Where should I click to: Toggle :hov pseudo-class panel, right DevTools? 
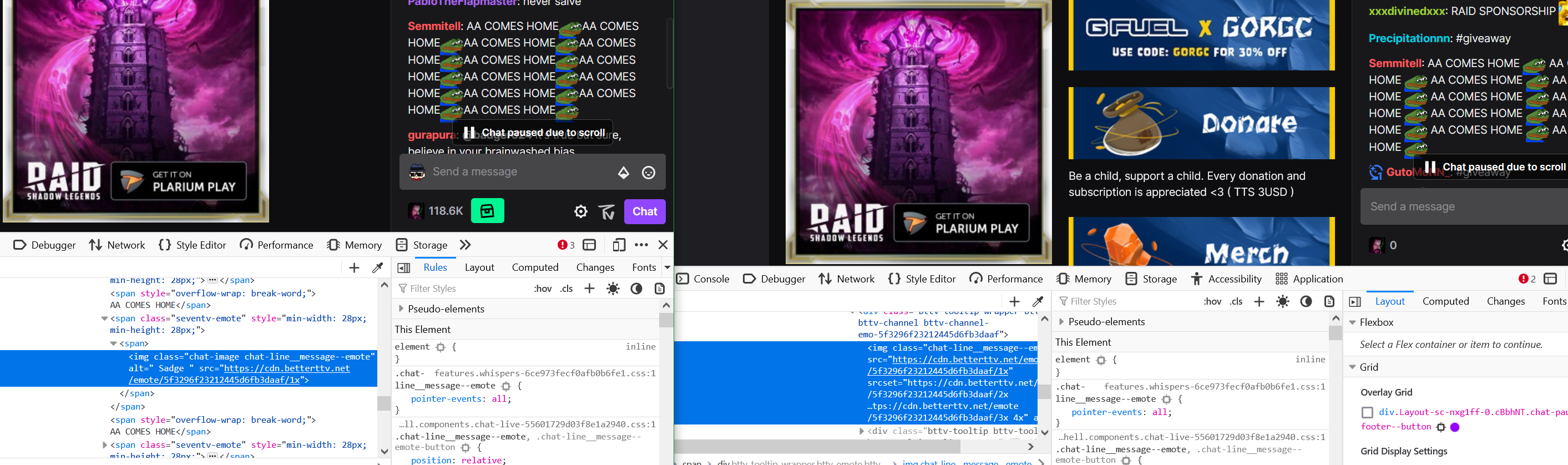1212,301
